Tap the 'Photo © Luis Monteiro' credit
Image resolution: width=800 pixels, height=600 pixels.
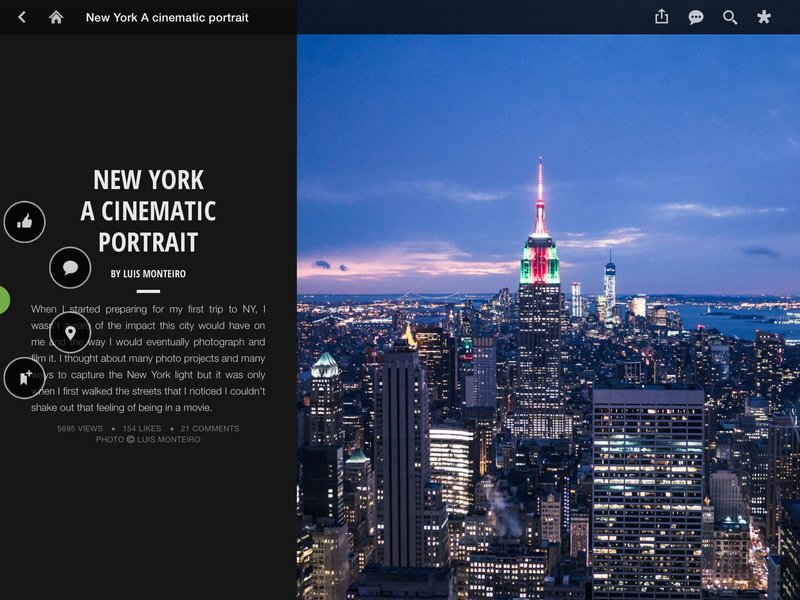(148, 439)
